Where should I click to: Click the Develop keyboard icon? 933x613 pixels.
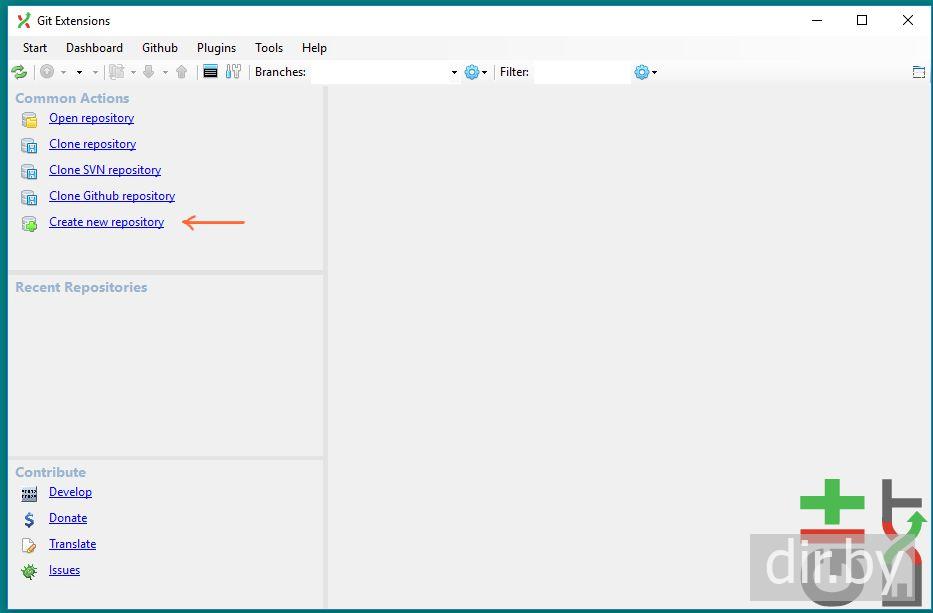[29, 493]
